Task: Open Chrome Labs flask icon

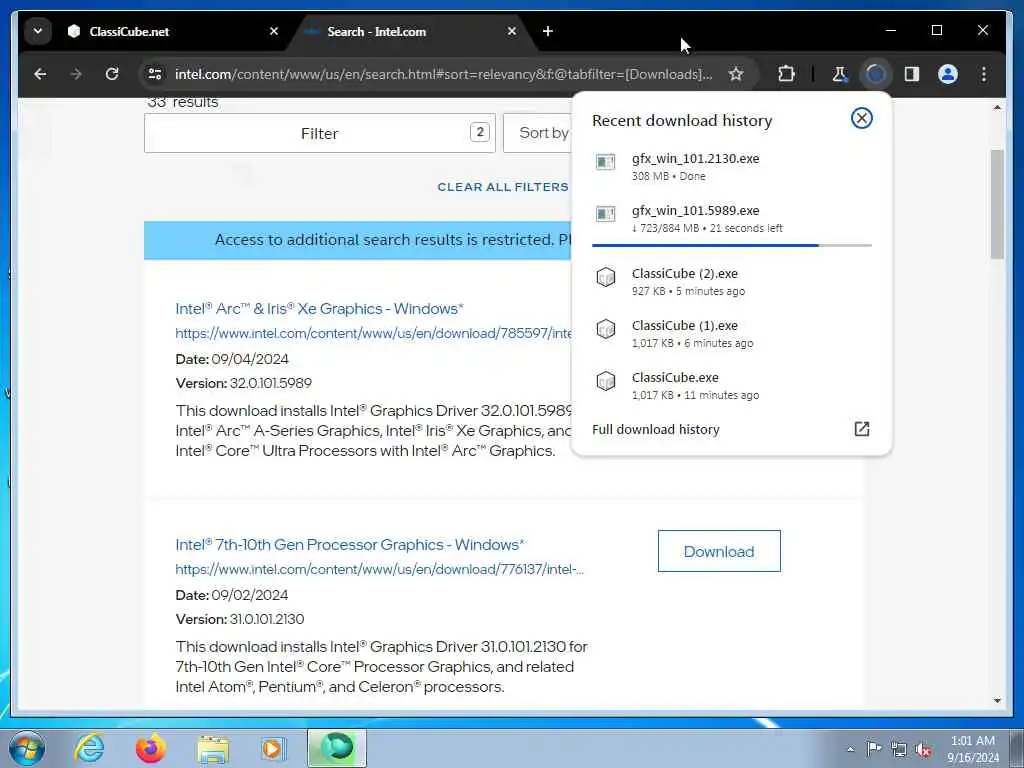Action: pyautogui.click(x=839, y=74)
